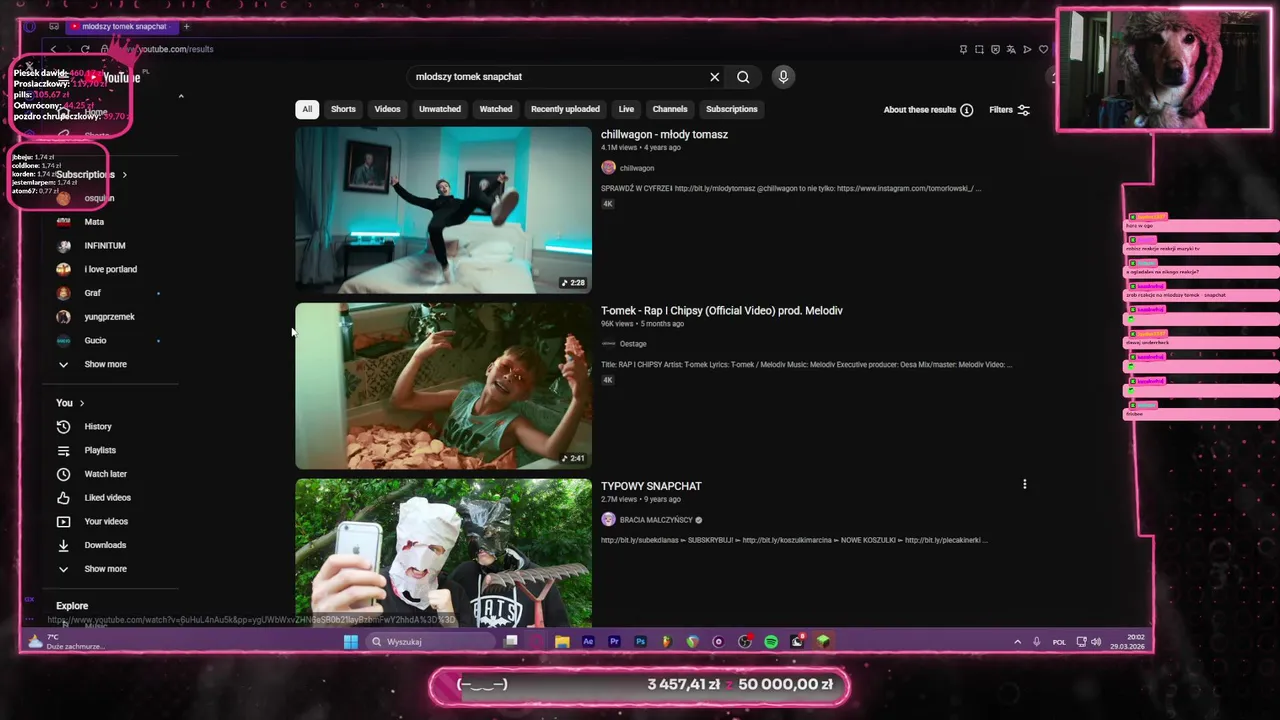Screen dimensions: 1280x720
Task: Select the Subscriptions filter chip
Action: click(x=732, y=109)
